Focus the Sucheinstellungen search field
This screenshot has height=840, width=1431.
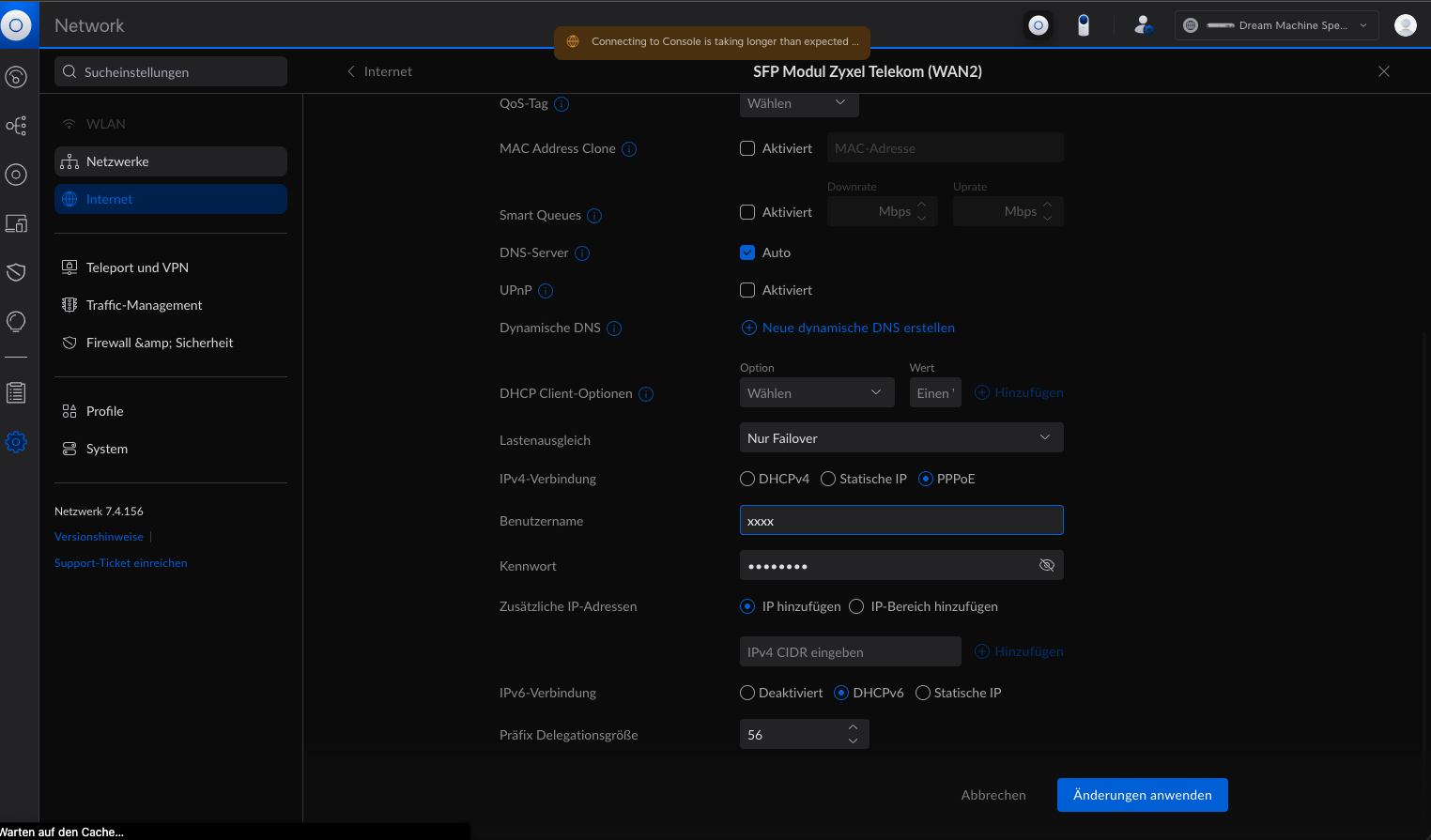[x=171, y=71]
